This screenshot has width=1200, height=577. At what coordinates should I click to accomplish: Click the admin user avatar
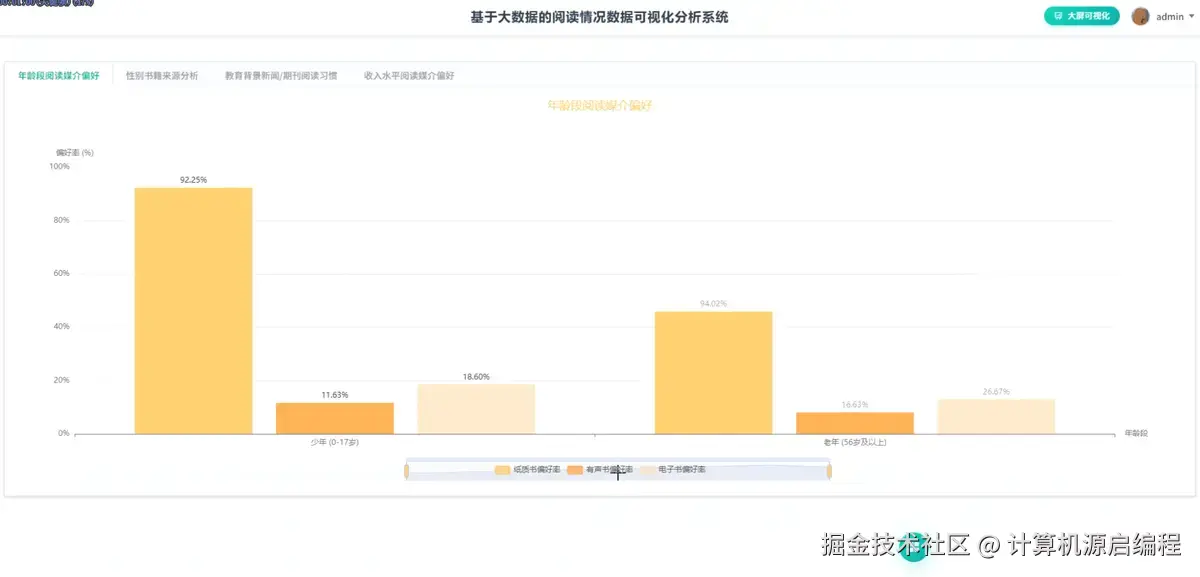(1140, 16)
